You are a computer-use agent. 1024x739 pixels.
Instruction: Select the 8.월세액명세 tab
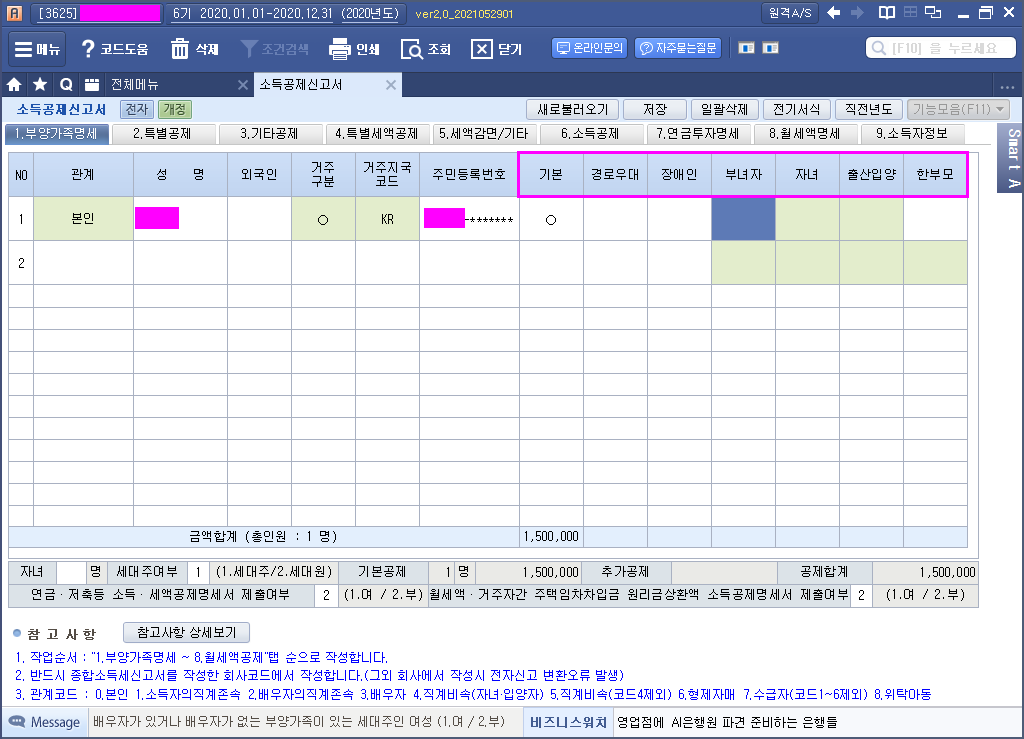(x=805, y=134)
